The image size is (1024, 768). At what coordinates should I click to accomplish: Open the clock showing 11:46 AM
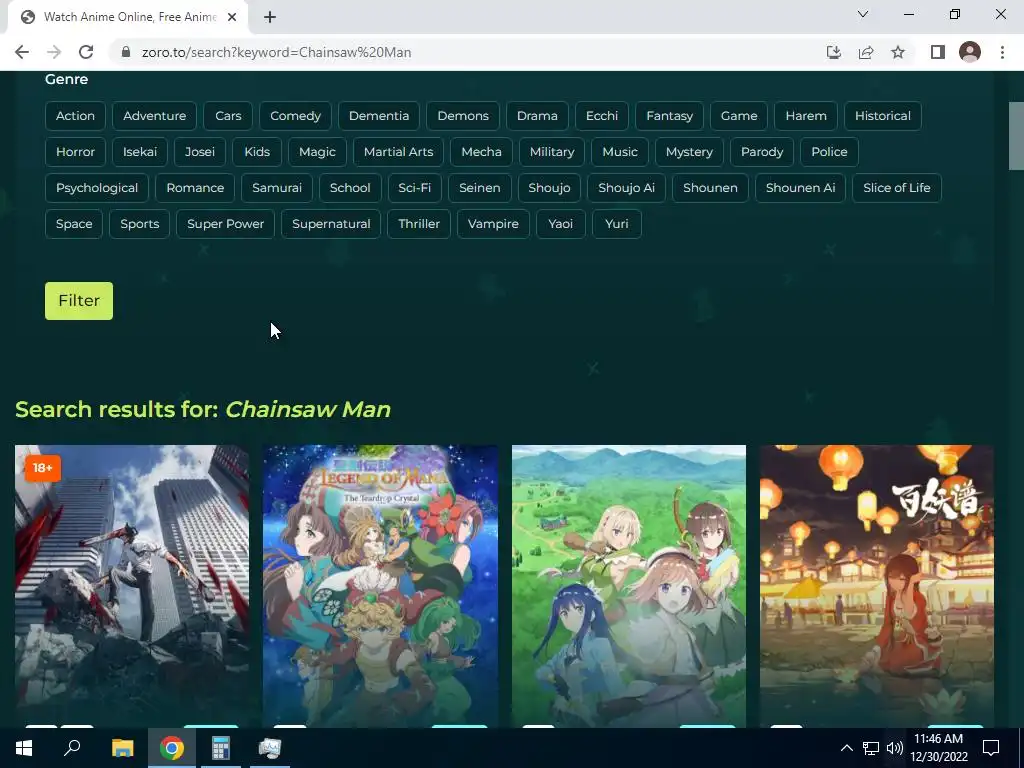point(939,748)
